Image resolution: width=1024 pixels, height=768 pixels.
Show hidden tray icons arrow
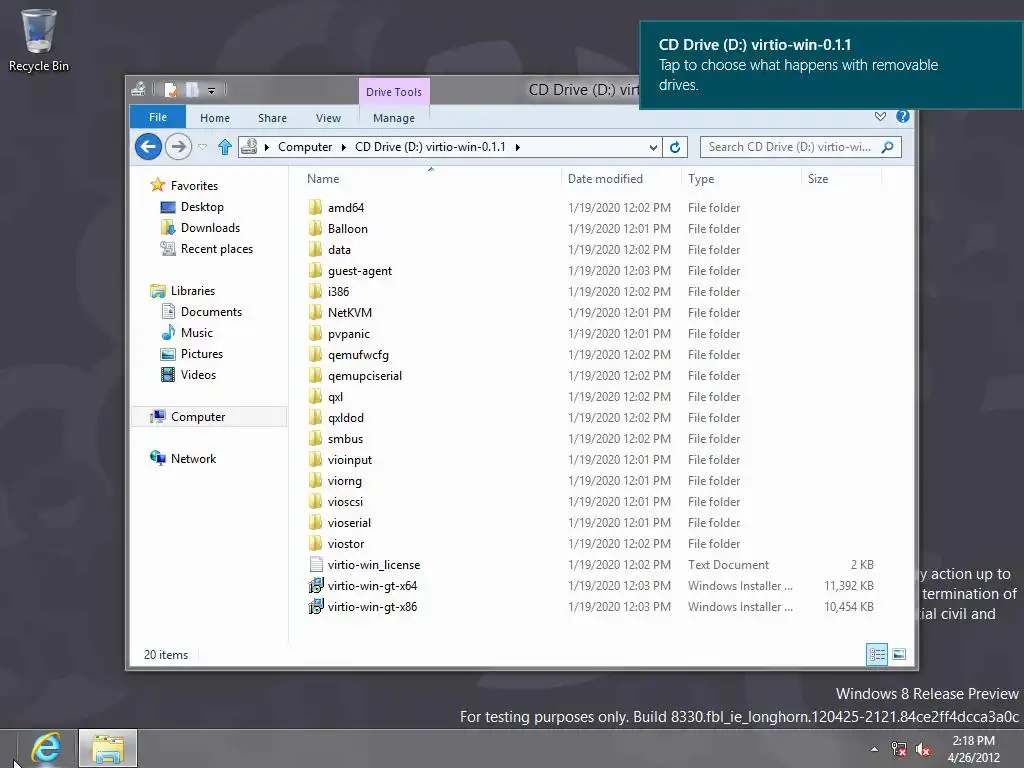[874, 750]
